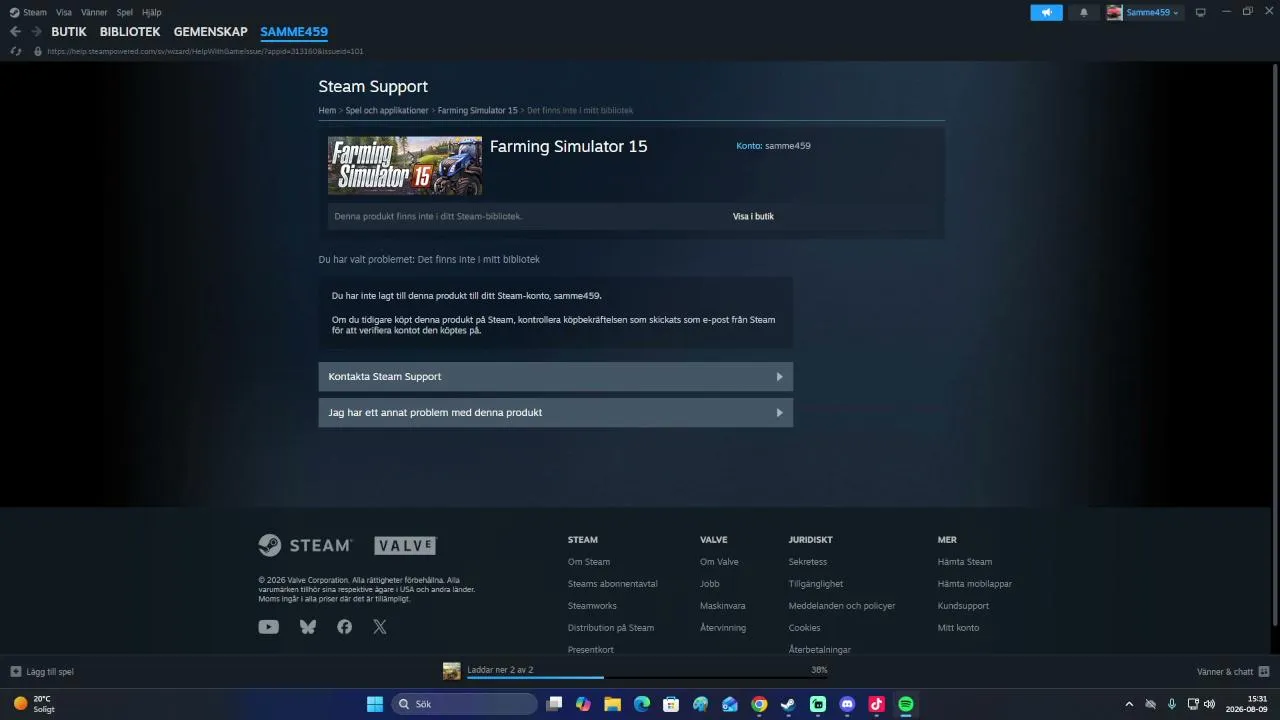This screenshot has width=1280, height=720.
Task: Click the Hem breadcrumb link
Action: pos(327,110)
